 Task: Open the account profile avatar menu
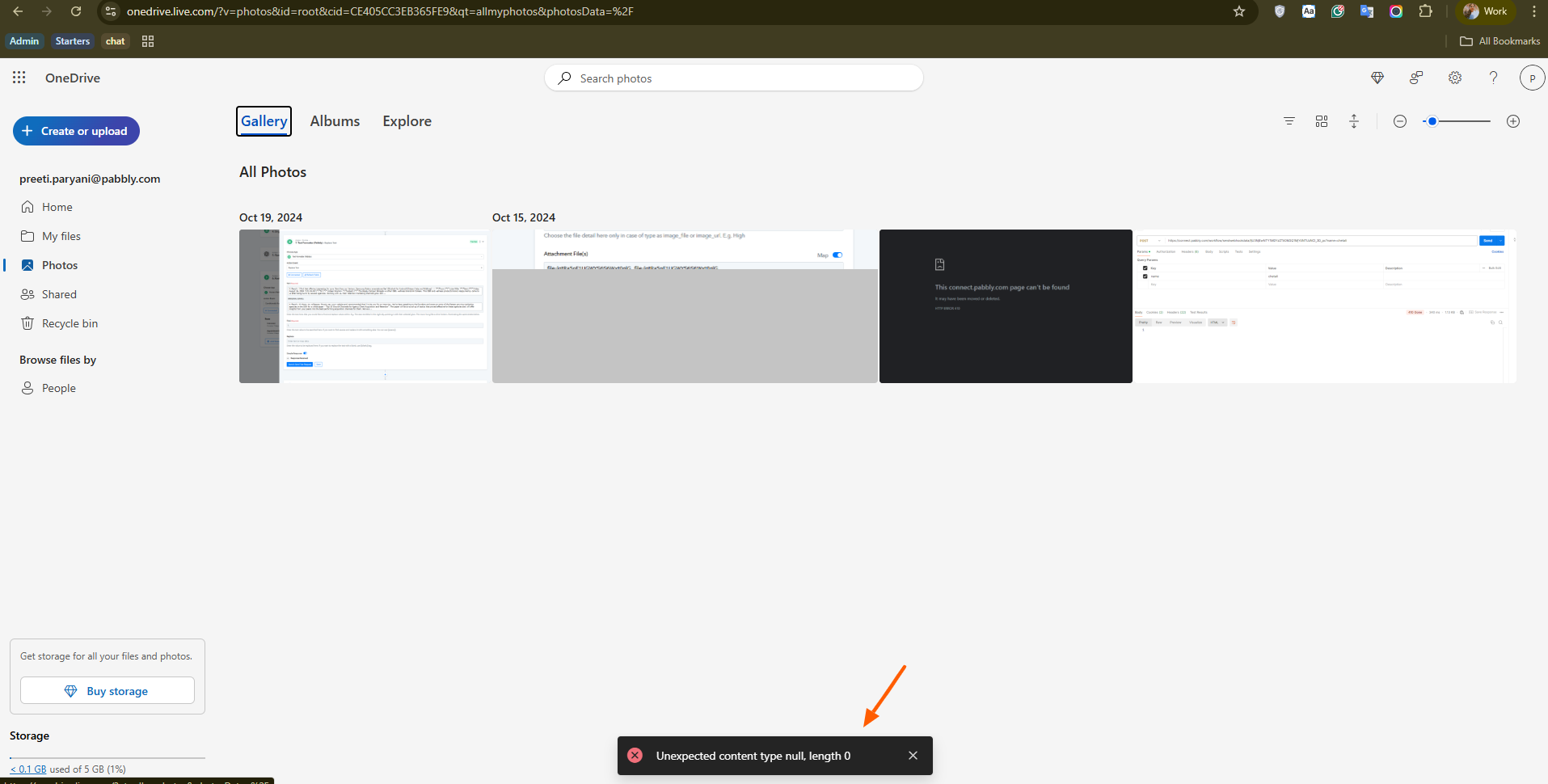pyautogui.click(x=1532, y=78)
